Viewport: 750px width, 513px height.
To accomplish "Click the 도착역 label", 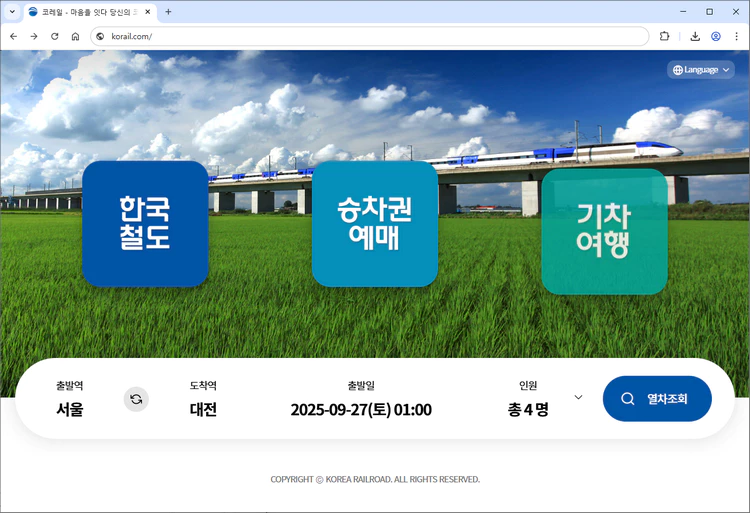I will [203, 385].
